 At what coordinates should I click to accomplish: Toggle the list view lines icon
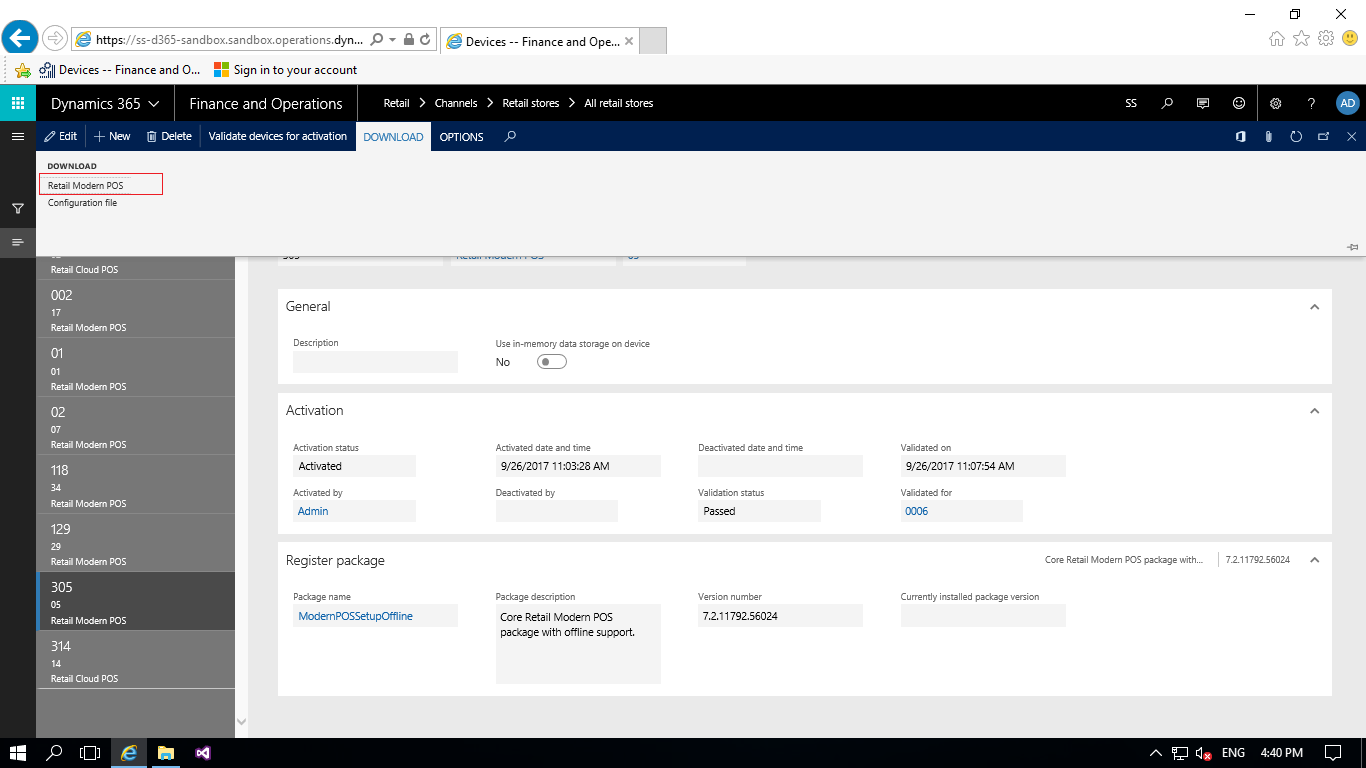pos(18,242)
